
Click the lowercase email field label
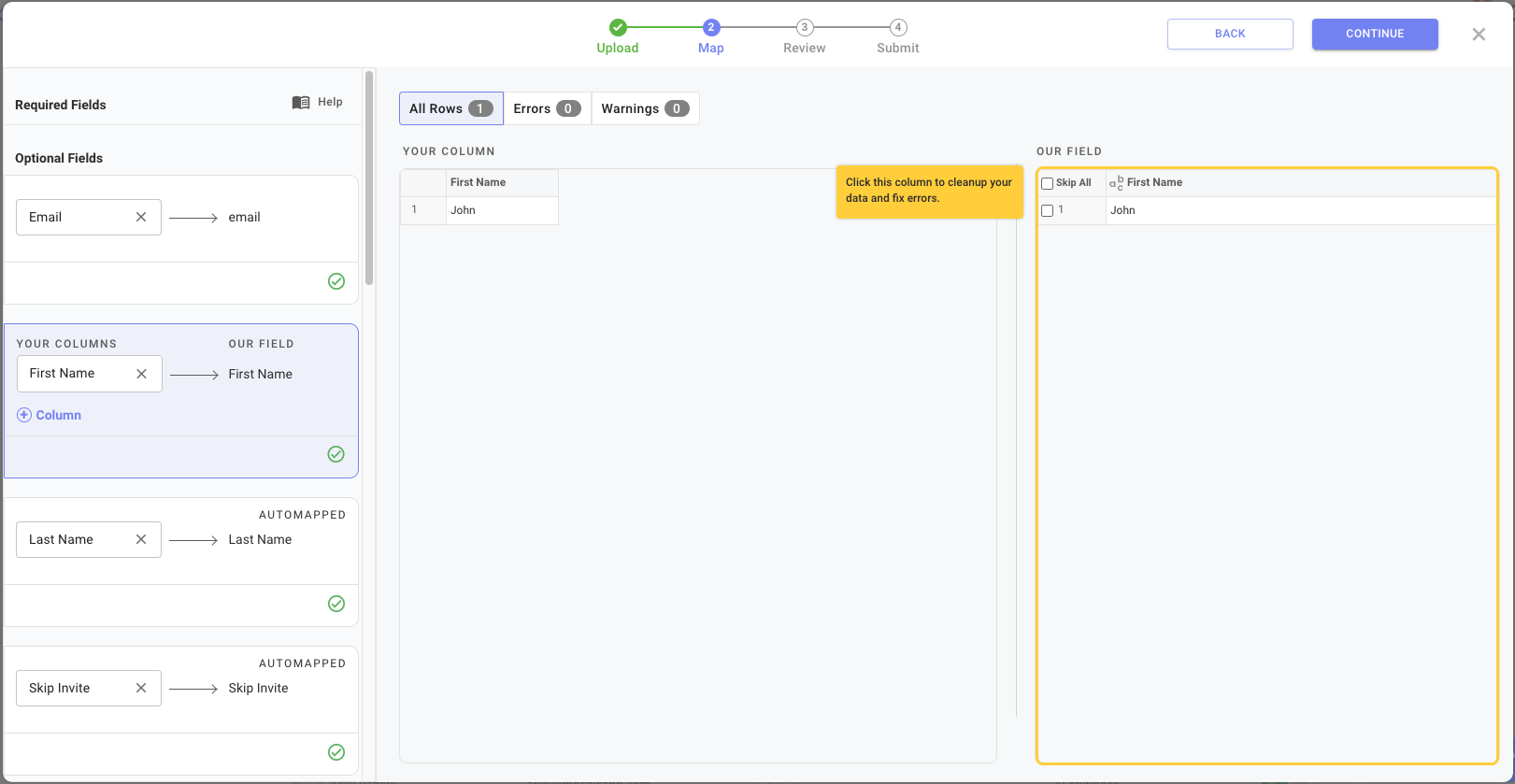point(245,217)
